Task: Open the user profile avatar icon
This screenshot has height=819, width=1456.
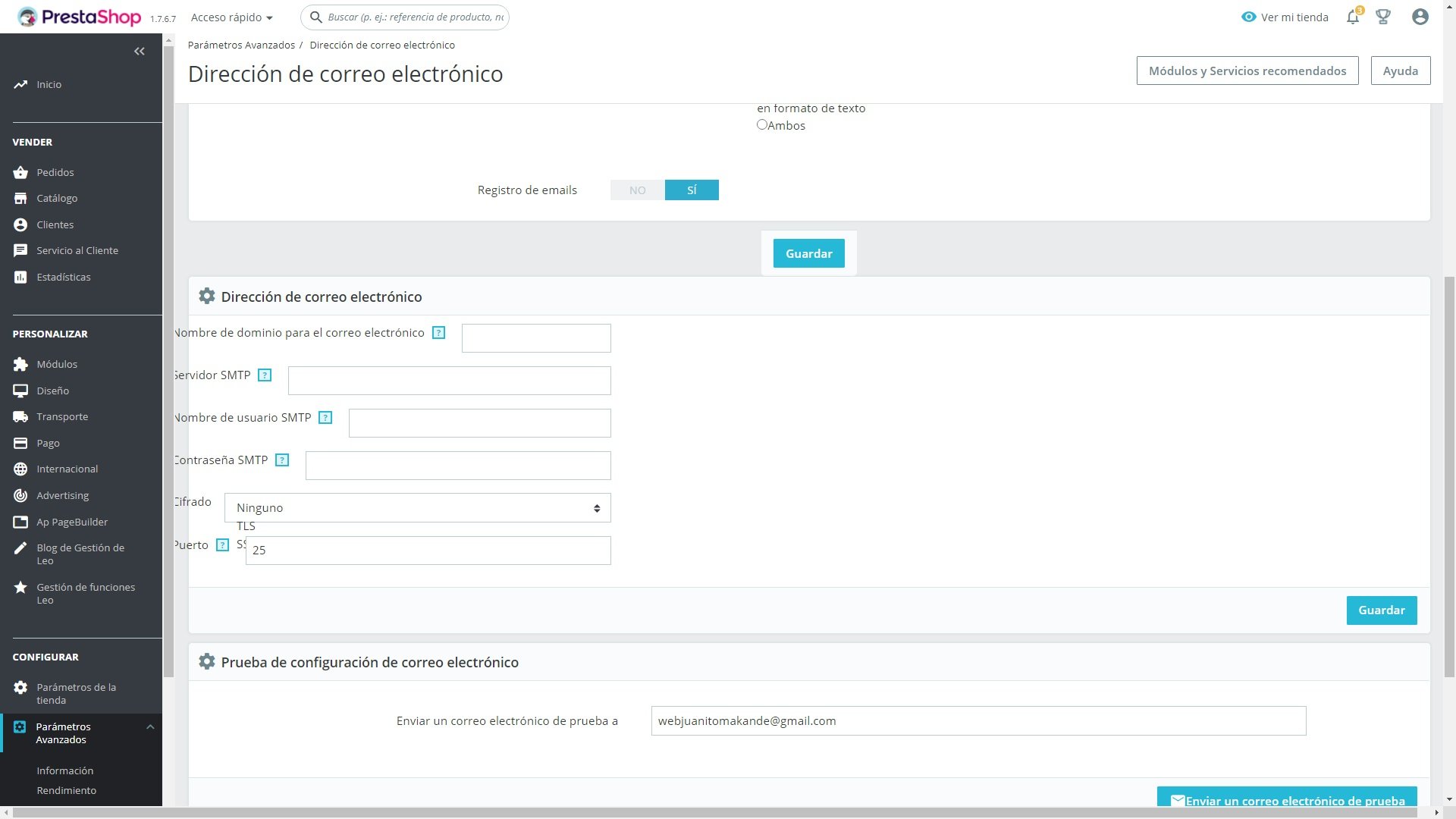Action: pos(1420,17)
